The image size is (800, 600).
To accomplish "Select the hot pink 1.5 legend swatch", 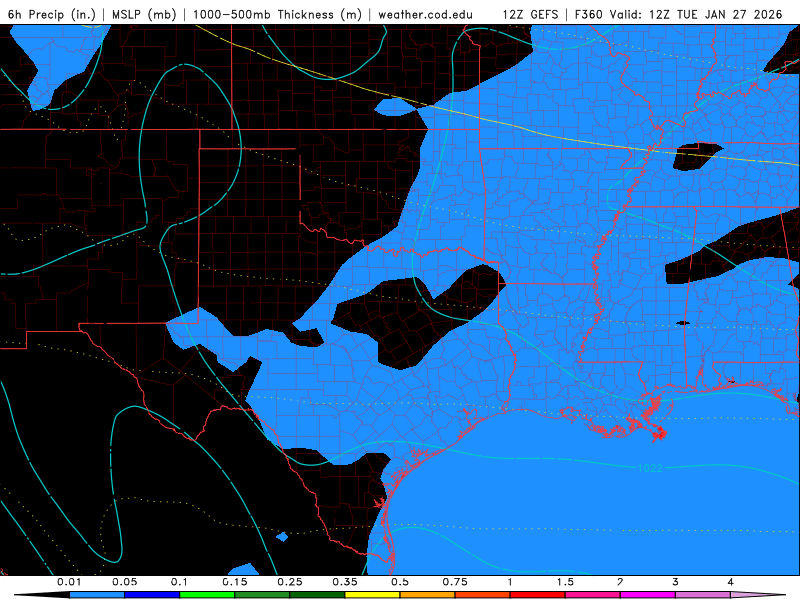I will pyautogui.click(x=593, y=595).
